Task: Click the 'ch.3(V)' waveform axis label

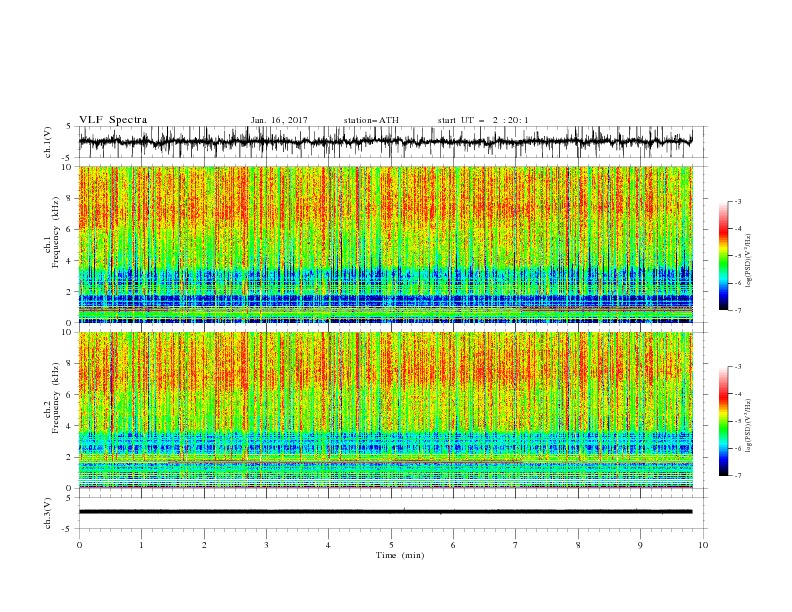Action: coord(48,513)
